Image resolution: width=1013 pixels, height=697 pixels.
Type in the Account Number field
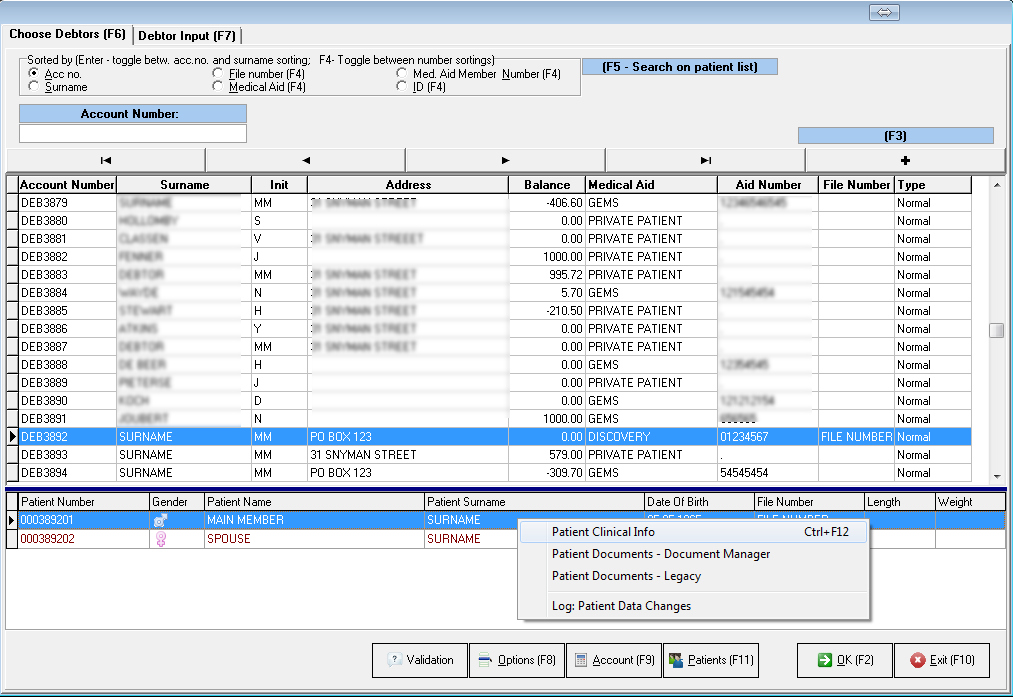point(132,134)
